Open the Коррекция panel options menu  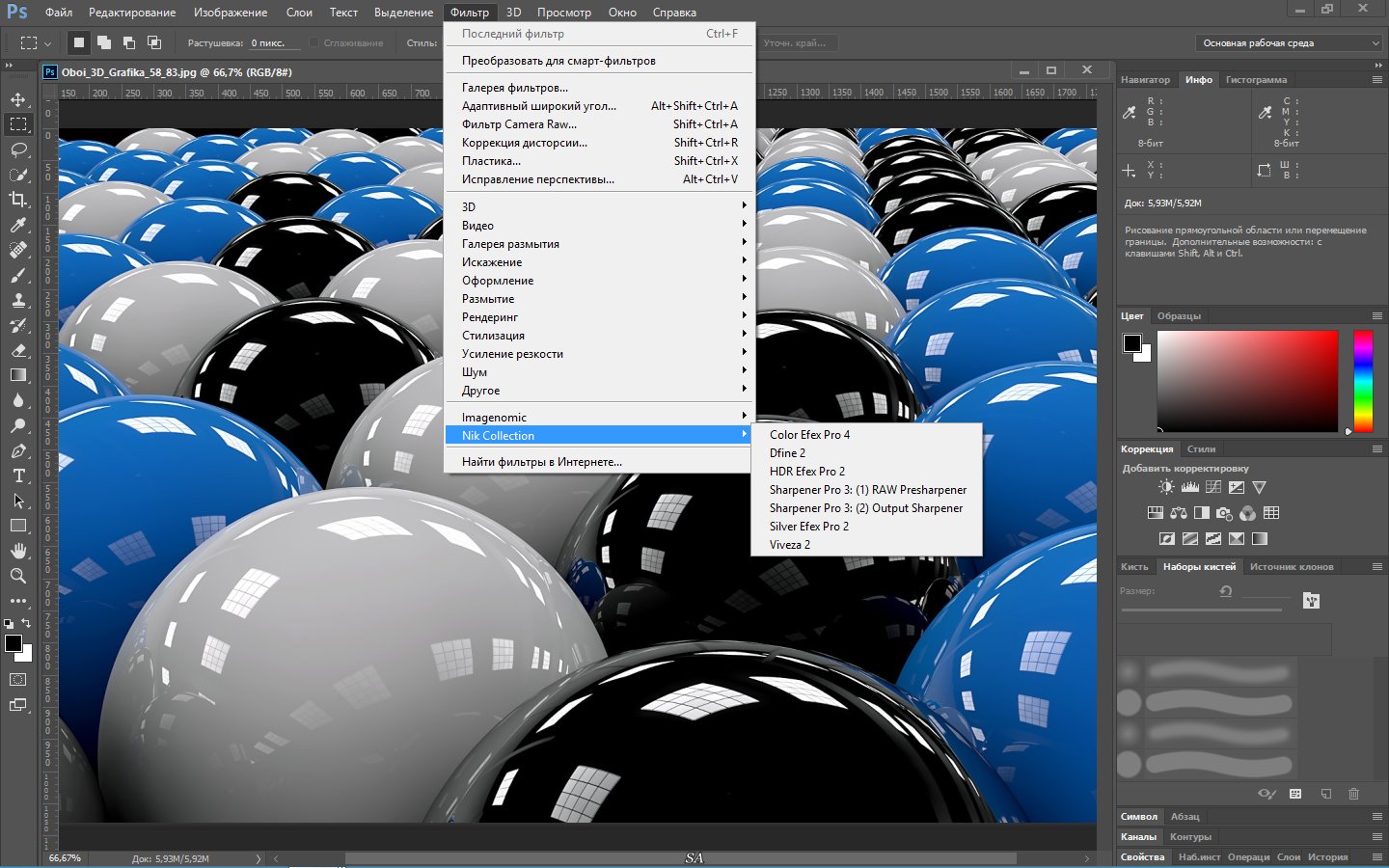click(x=1376, y=448)
